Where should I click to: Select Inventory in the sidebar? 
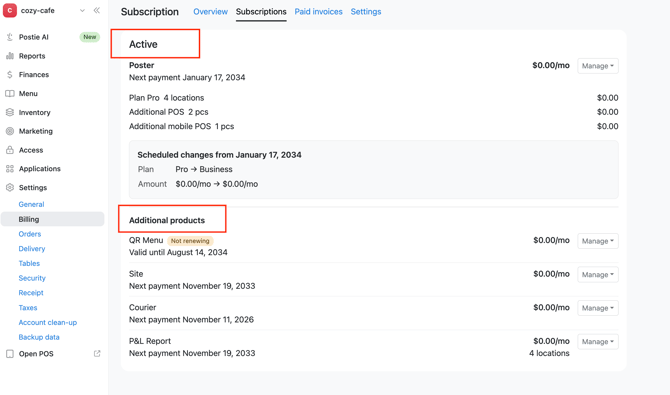pos(35,112)
